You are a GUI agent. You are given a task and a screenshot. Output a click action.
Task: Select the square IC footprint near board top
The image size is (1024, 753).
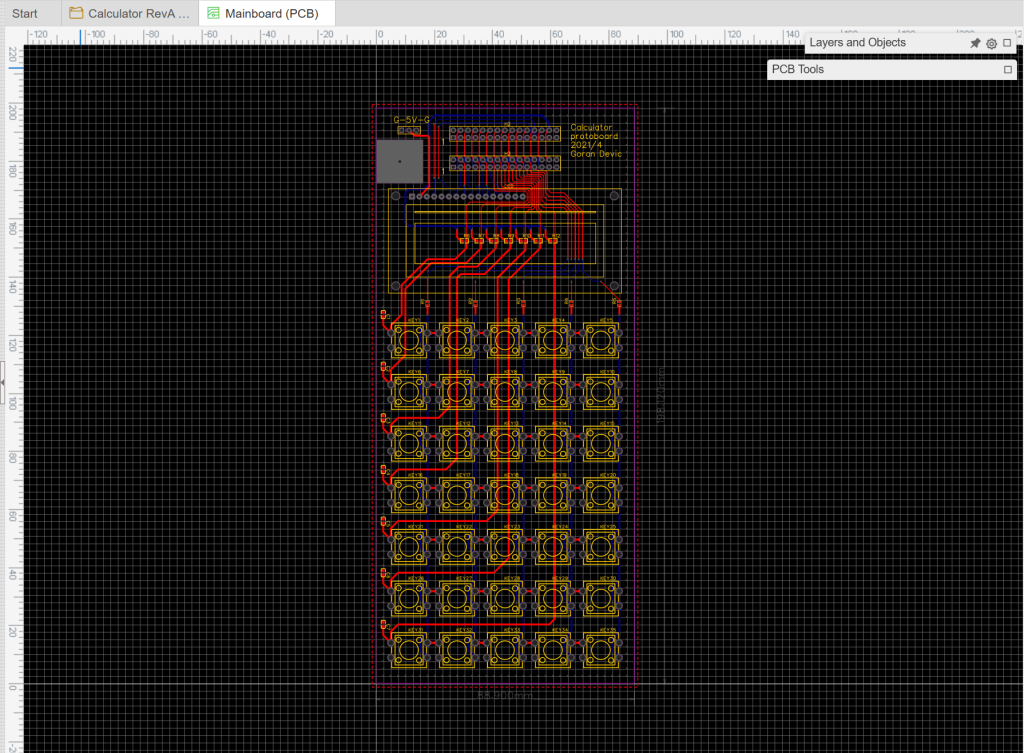click(x=399, y=160)
